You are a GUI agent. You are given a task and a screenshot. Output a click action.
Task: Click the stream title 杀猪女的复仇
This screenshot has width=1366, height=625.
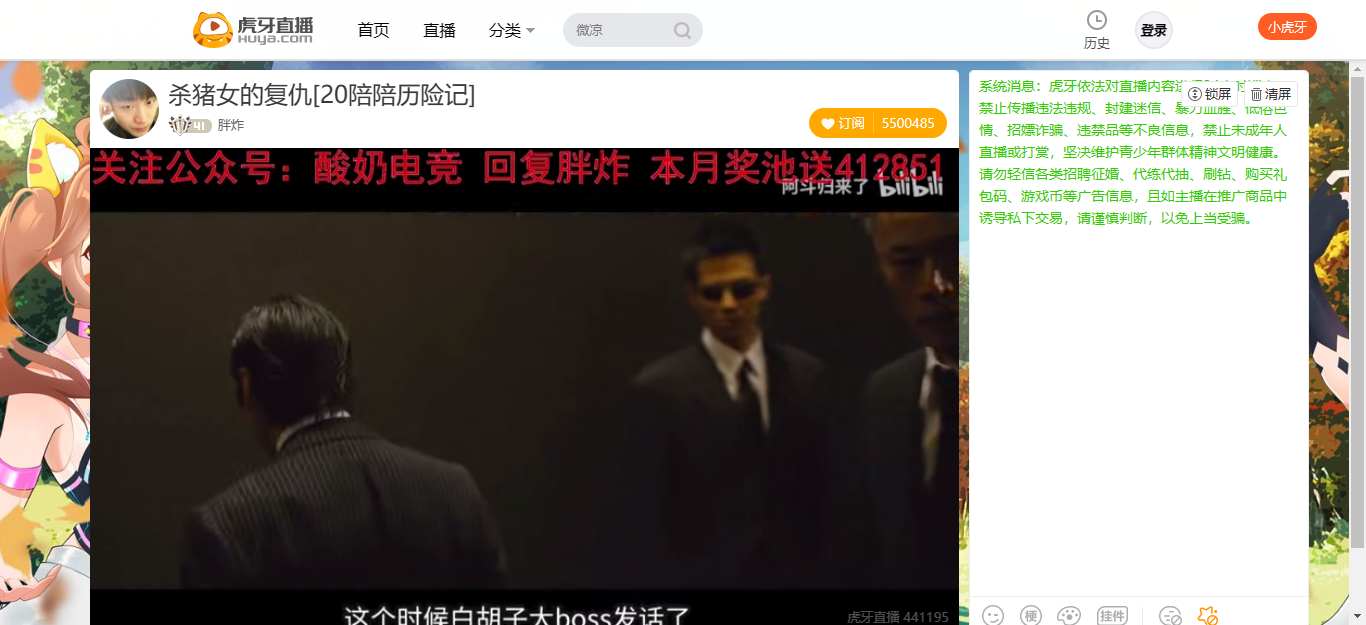point(322,95)
